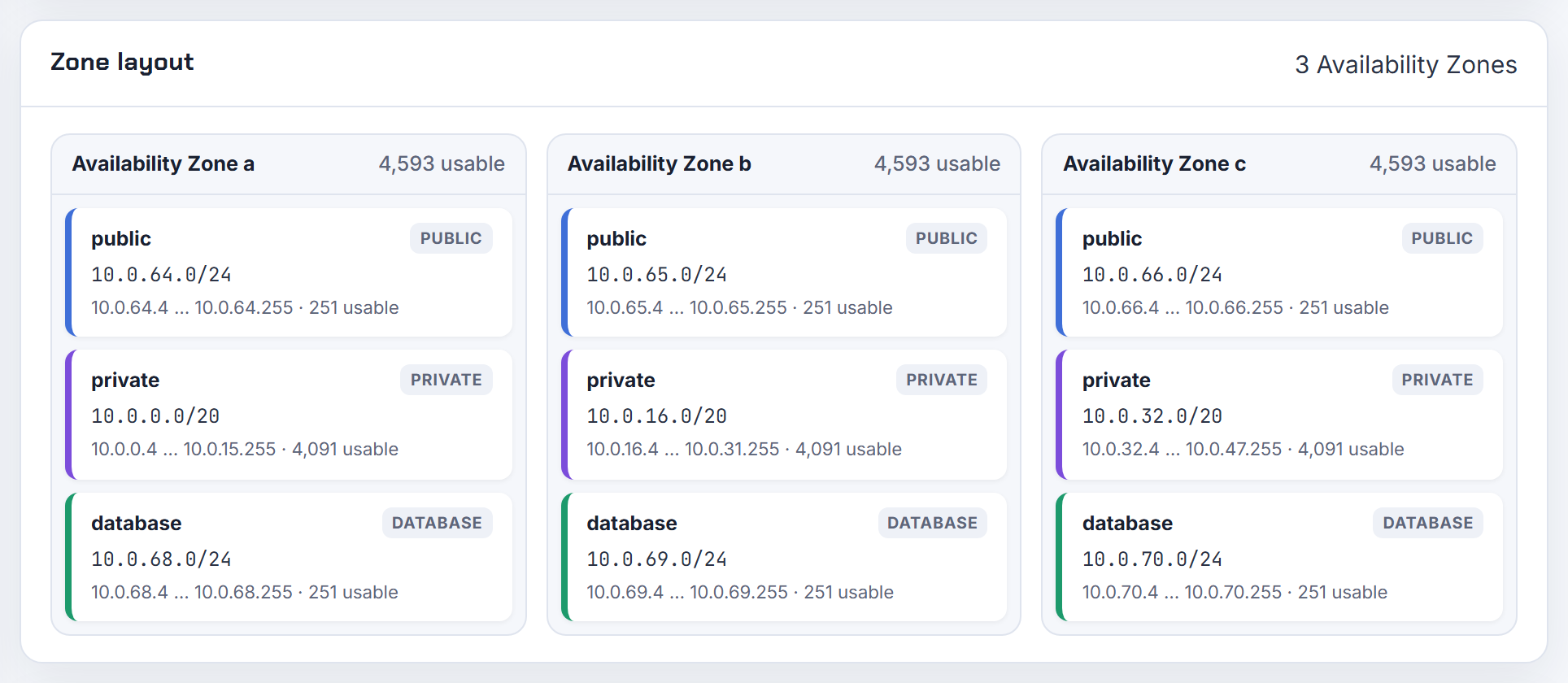The width and height of the screenshot is (1568, 683).
Task: Click the range '10.0.69.4 … 10.0.69.255 · 251 usable'
Action: (740, 593)
